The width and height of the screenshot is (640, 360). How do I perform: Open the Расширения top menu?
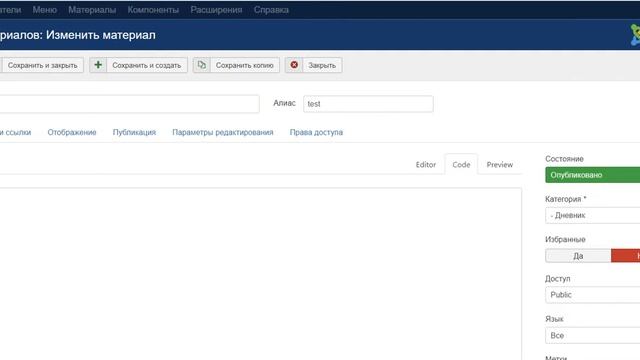coord(216,10)
